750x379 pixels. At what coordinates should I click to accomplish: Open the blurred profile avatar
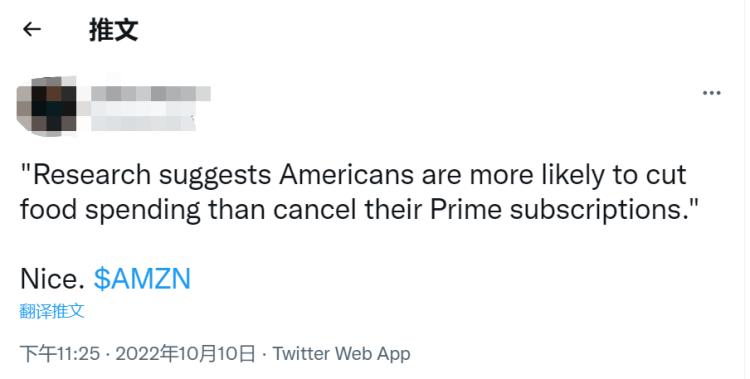point(46,106)
